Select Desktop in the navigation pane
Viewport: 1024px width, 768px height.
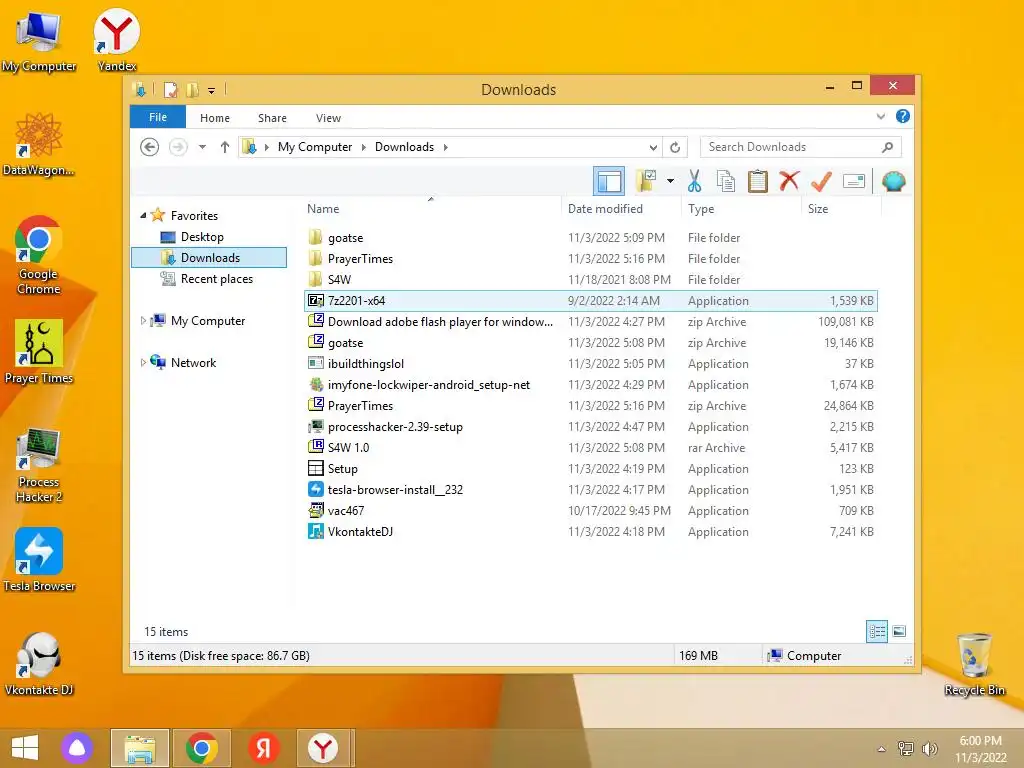pyautogui.click(x=202, y=236)
